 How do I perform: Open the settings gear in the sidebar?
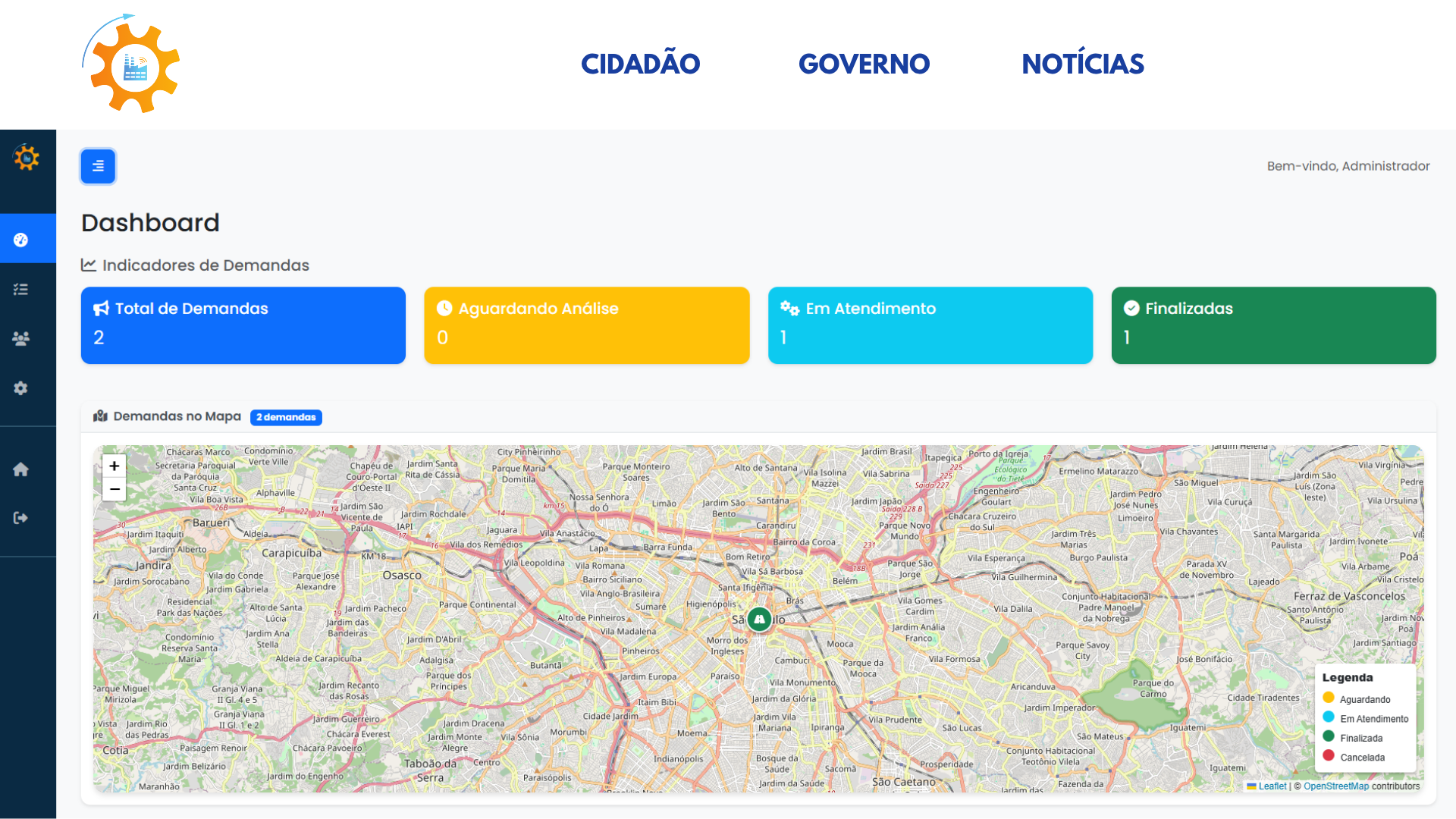click(x=21, y=388)
